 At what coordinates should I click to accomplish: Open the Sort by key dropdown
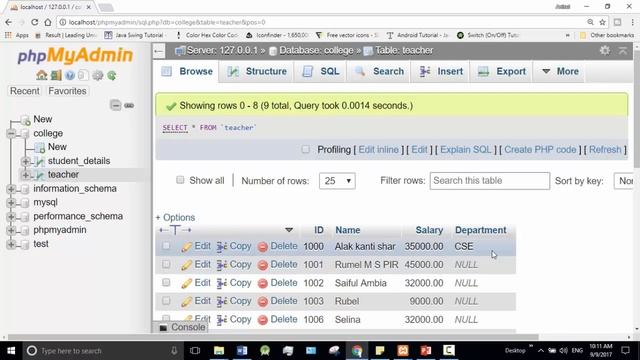(624, 181)
